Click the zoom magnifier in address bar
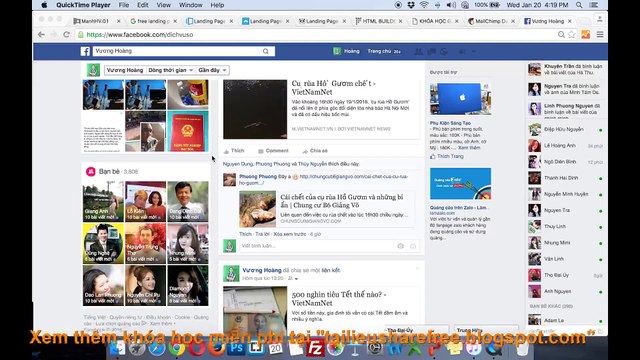This screenshot has width=640, height=360. (x=561, y=35)
